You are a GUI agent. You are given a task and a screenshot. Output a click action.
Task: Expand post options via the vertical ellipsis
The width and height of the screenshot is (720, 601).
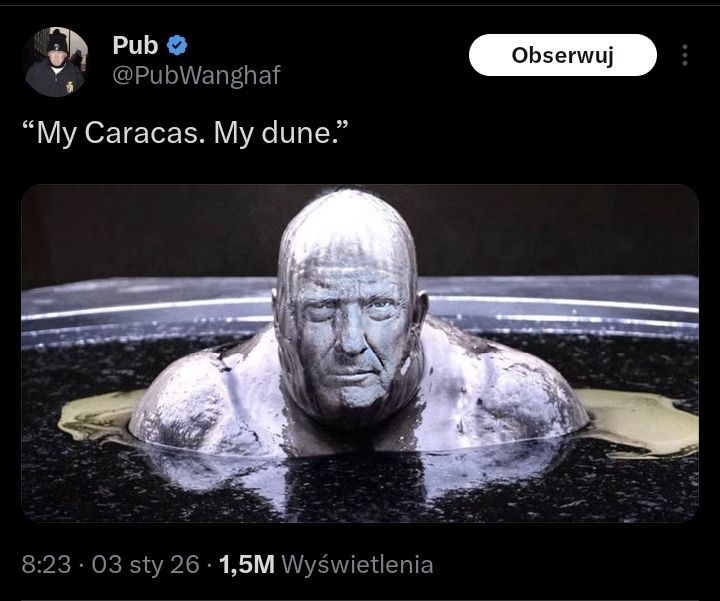[x=685, y=55]
